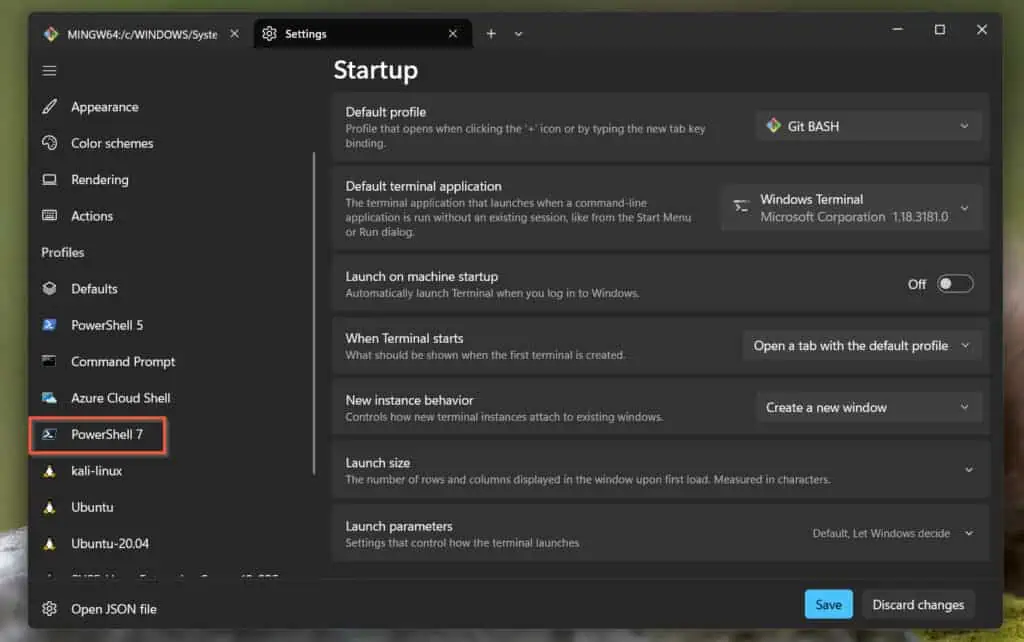Select the PowerShell 7 profile

(106, 434)
